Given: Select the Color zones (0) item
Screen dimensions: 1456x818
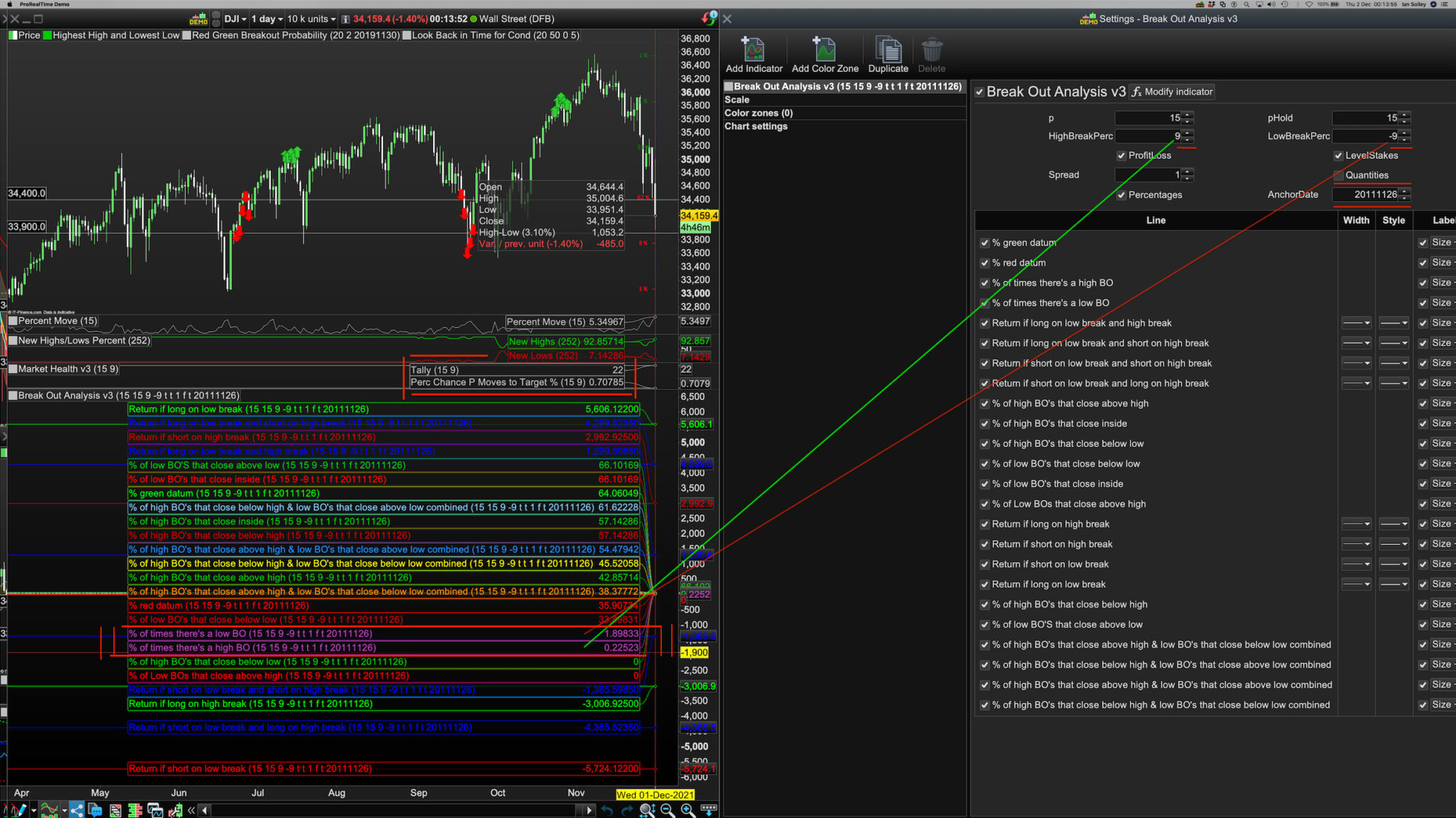Looking at the screenshot, I should [x=759, y=113].
